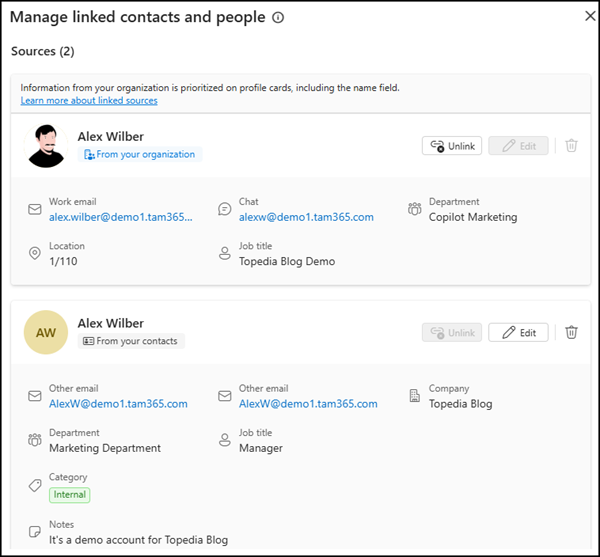Click the Topedia Blog company name
This screenshot has height=557, width=600.
coord(460,404)
